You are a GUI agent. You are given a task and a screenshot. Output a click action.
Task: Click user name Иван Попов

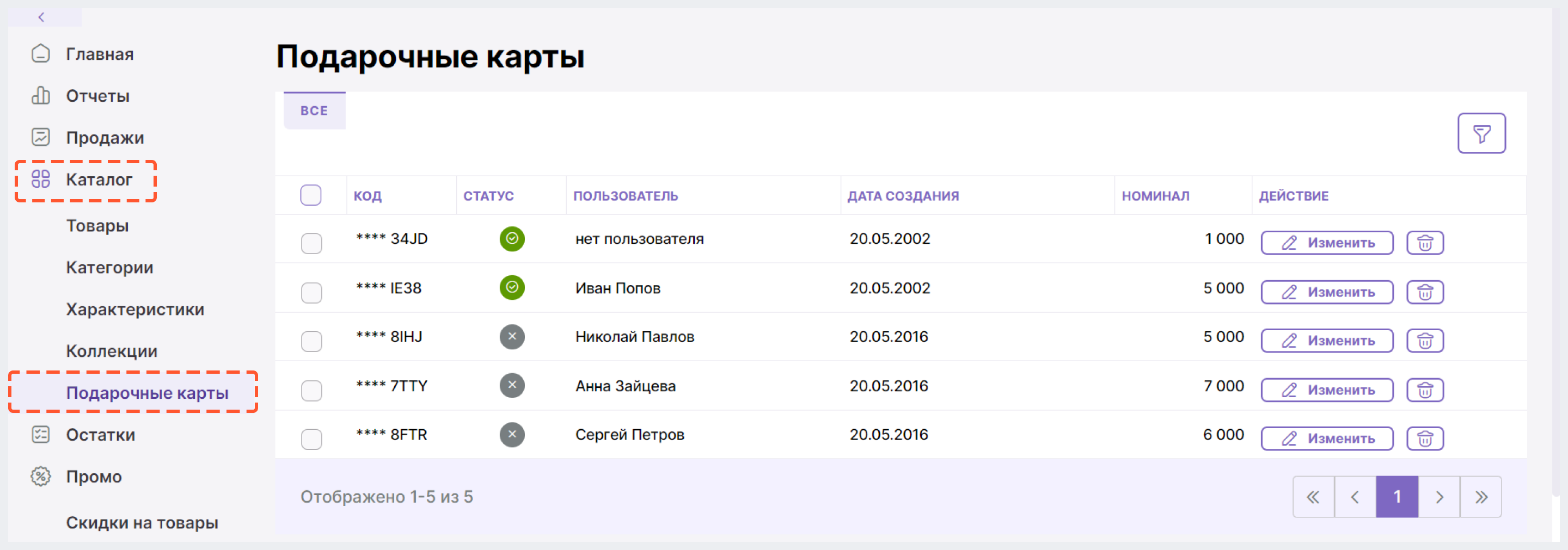(618, 288)
